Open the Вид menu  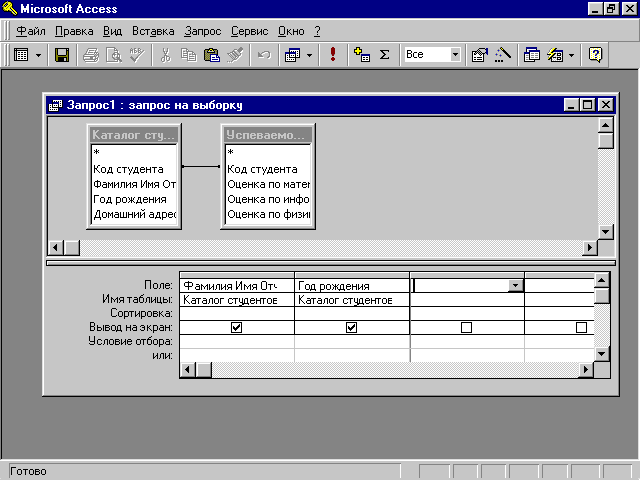coord(112,31)
